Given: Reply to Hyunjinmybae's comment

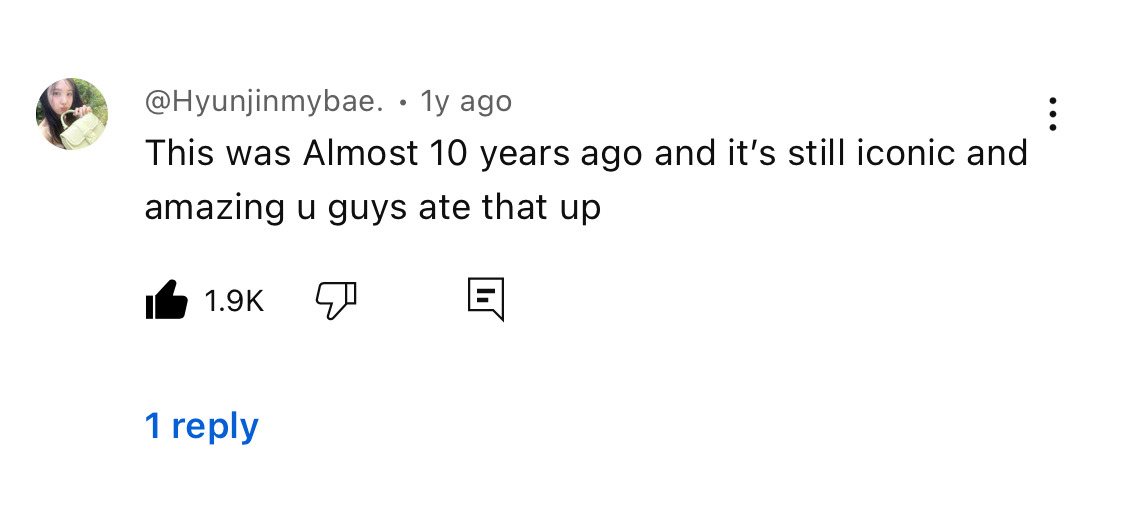Looking at the screenshot, I should click(x=486, y=299).
